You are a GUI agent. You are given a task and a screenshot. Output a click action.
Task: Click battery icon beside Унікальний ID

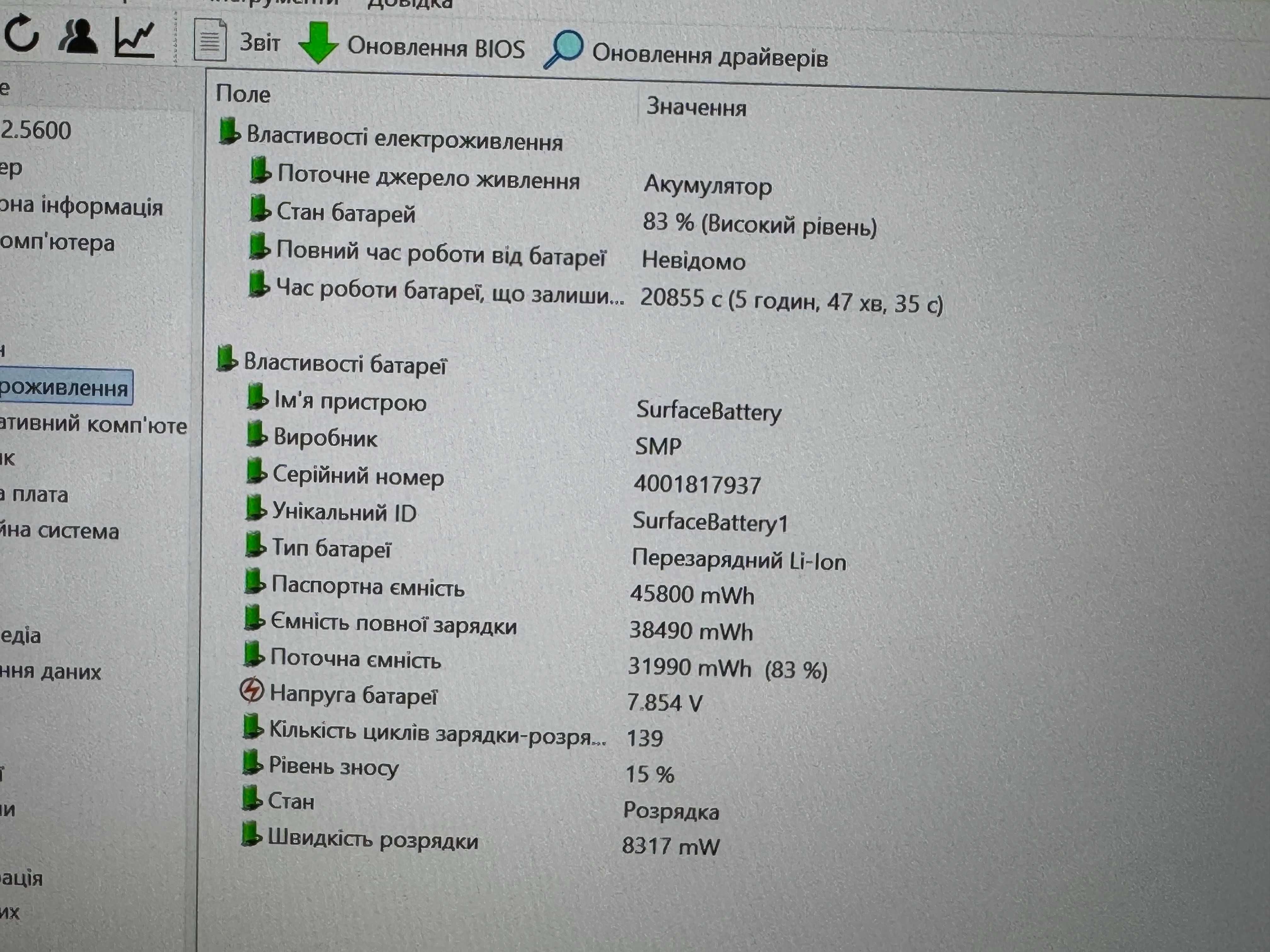point(255,508)
